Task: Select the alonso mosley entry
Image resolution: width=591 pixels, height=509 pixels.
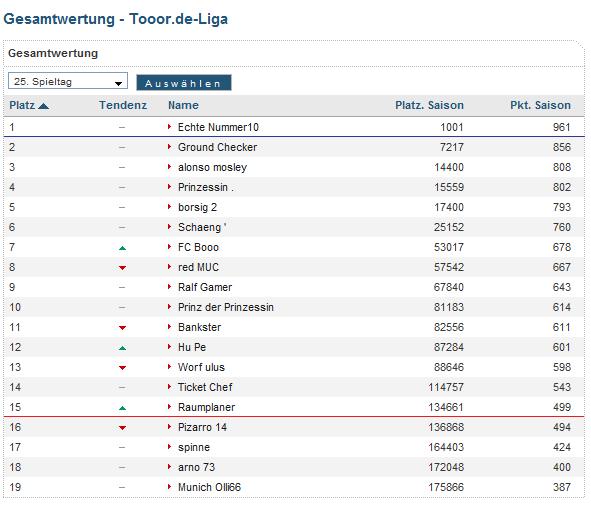Action: (212, 167)
